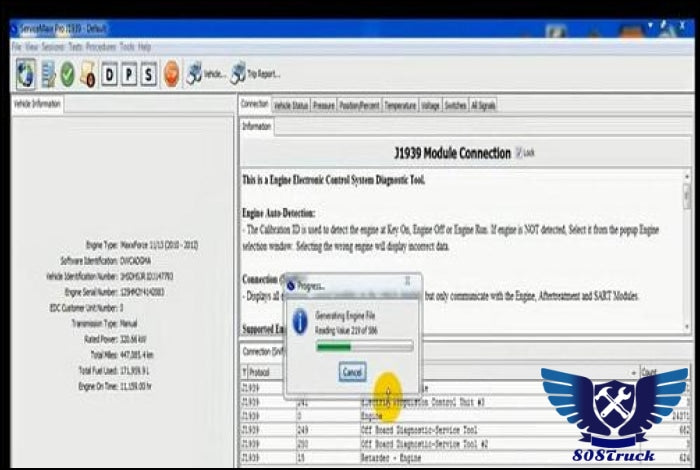The width and height of the screenshot is (700, 470).
Task: Open the Procedures menu
Action: [x=100, y=47]
